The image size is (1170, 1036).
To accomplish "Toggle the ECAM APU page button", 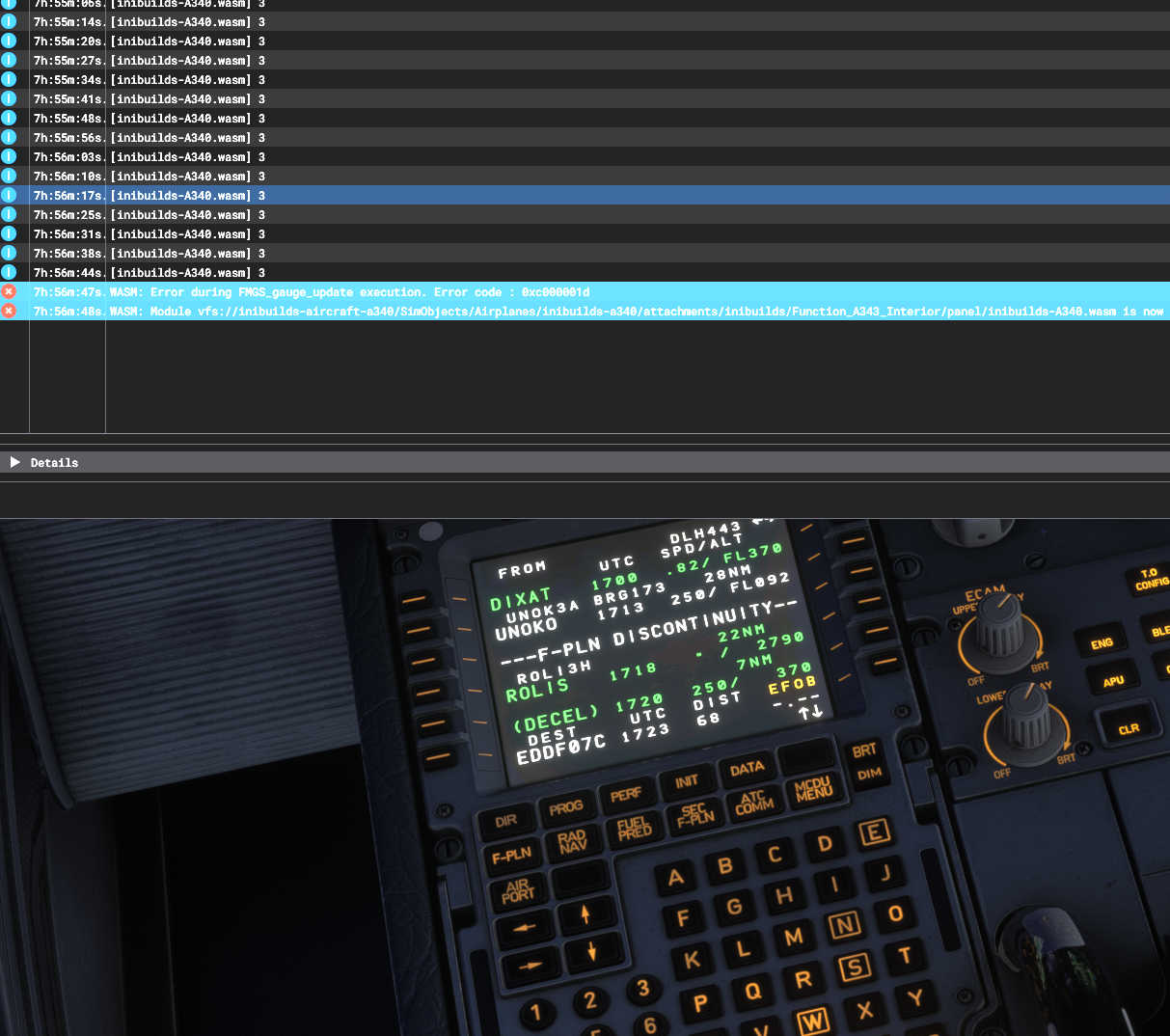I will 1113,681.
